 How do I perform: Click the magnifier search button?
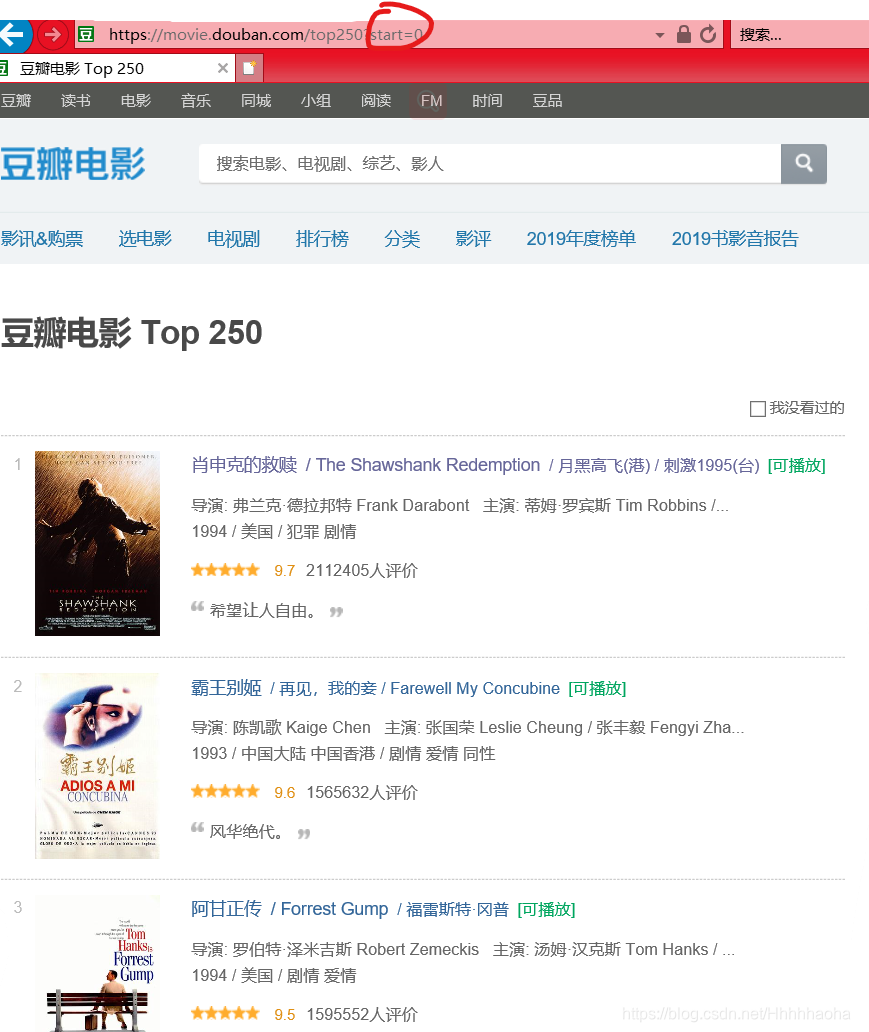click(x=803, y=163)
